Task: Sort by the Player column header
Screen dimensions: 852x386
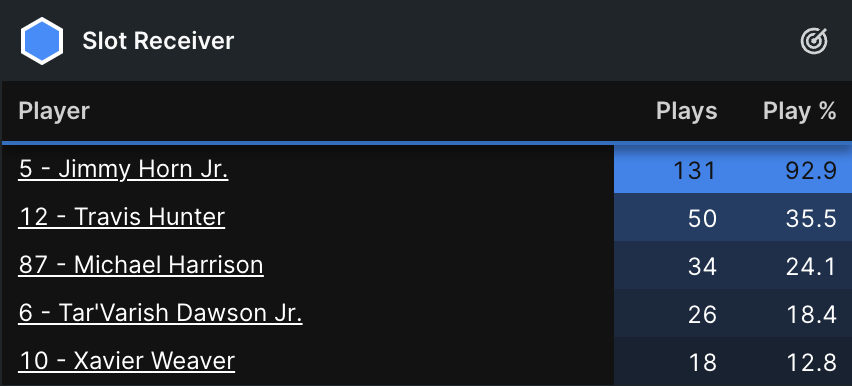Action: click(54, 111)
